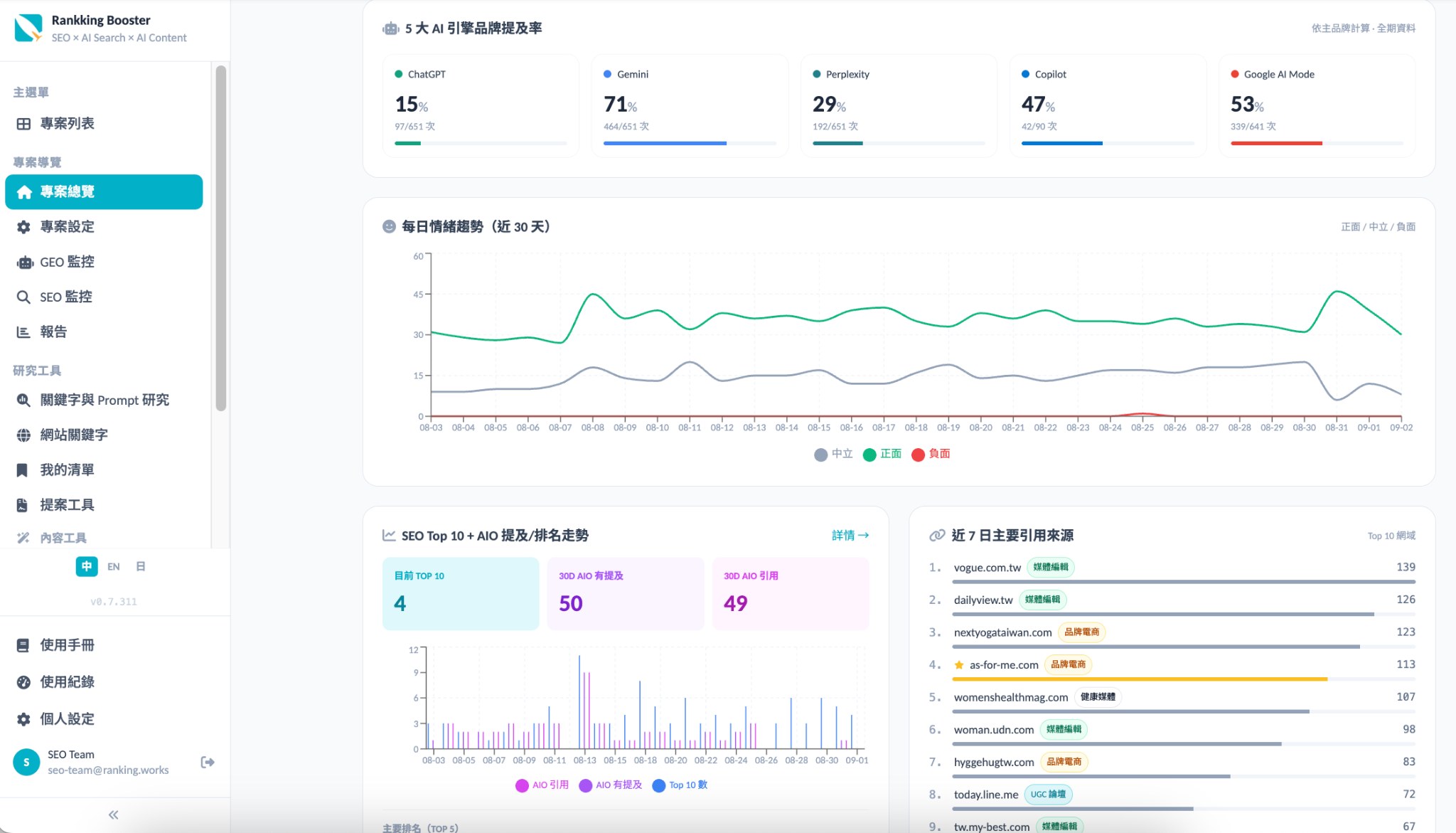This screenshot has width=1456, height=833.
Task: Click the robot icon beside AI 引擎品牌提及率
Action: tap(391, 28)
